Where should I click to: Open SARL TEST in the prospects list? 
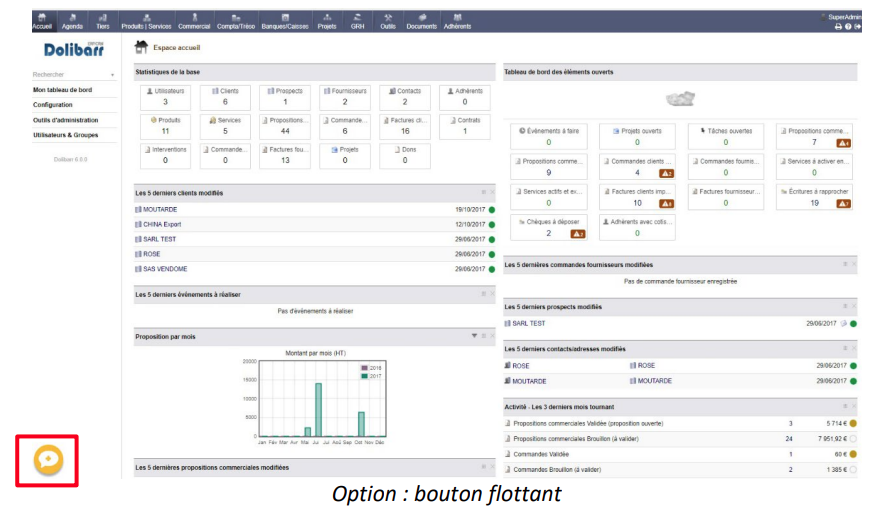click(529, 323)
